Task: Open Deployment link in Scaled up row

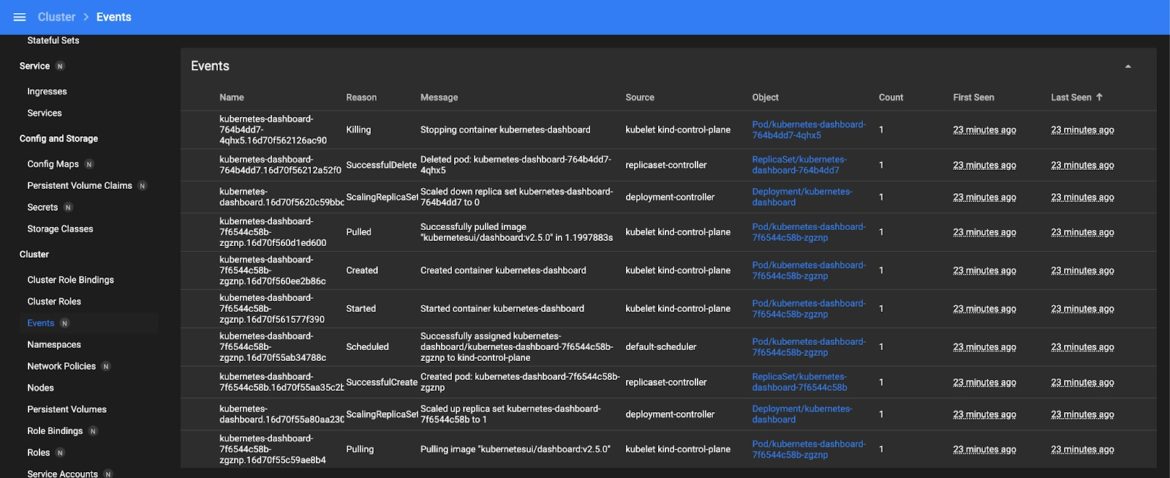Action: coord(802,414)
